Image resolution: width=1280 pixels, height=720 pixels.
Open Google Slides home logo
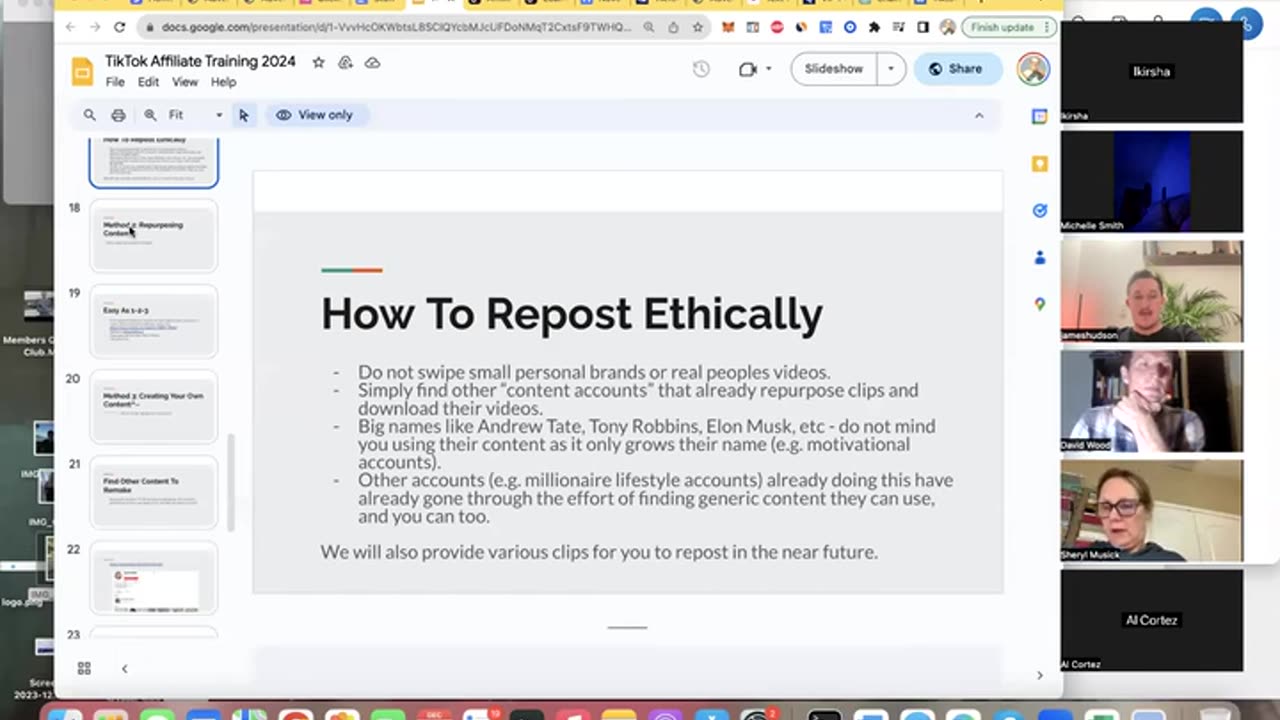(x=82, y=71)
